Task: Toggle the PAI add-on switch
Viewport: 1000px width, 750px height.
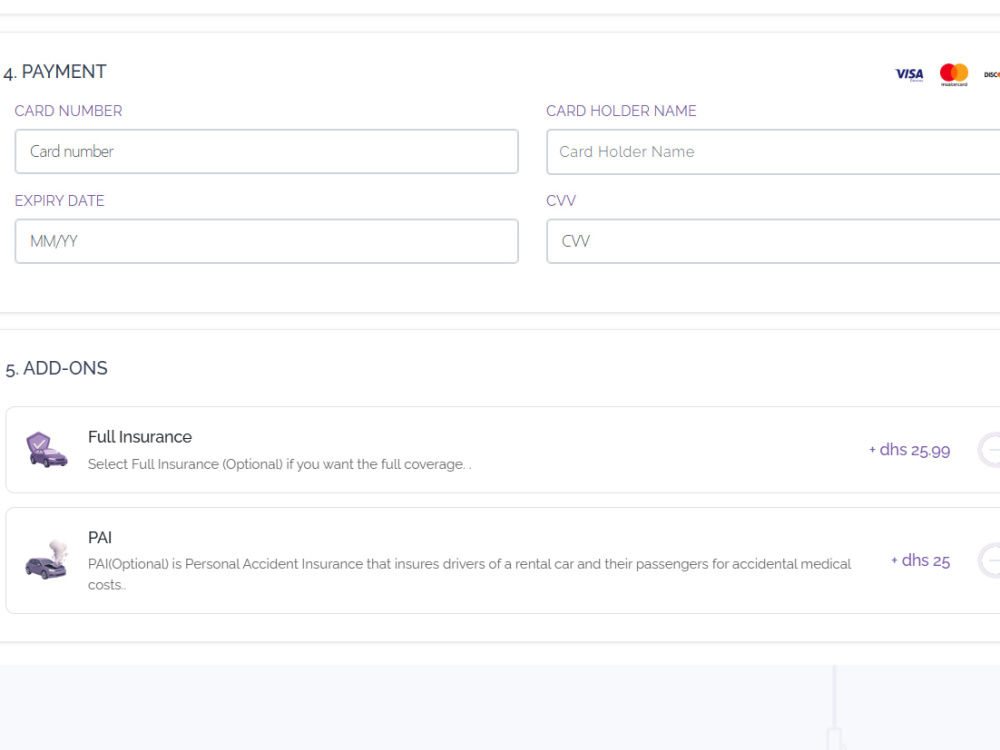Action: pyautogui.click(x=989, y=561)
